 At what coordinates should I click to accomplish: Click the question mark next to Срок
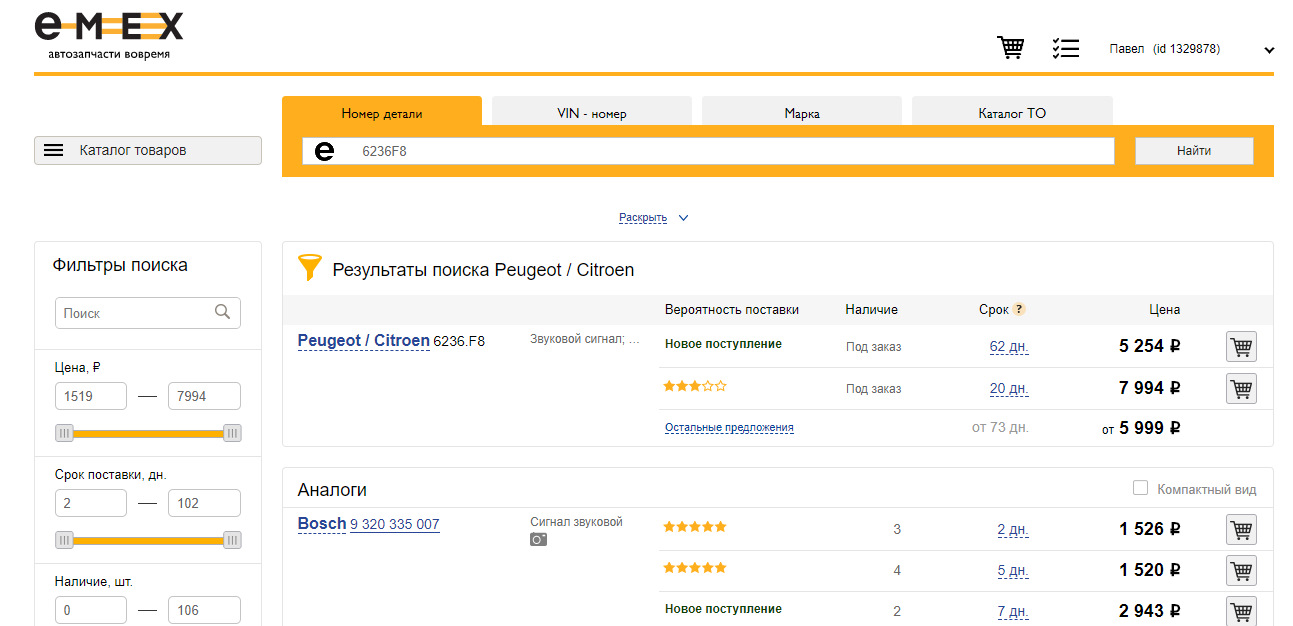tap(1019, 310)
